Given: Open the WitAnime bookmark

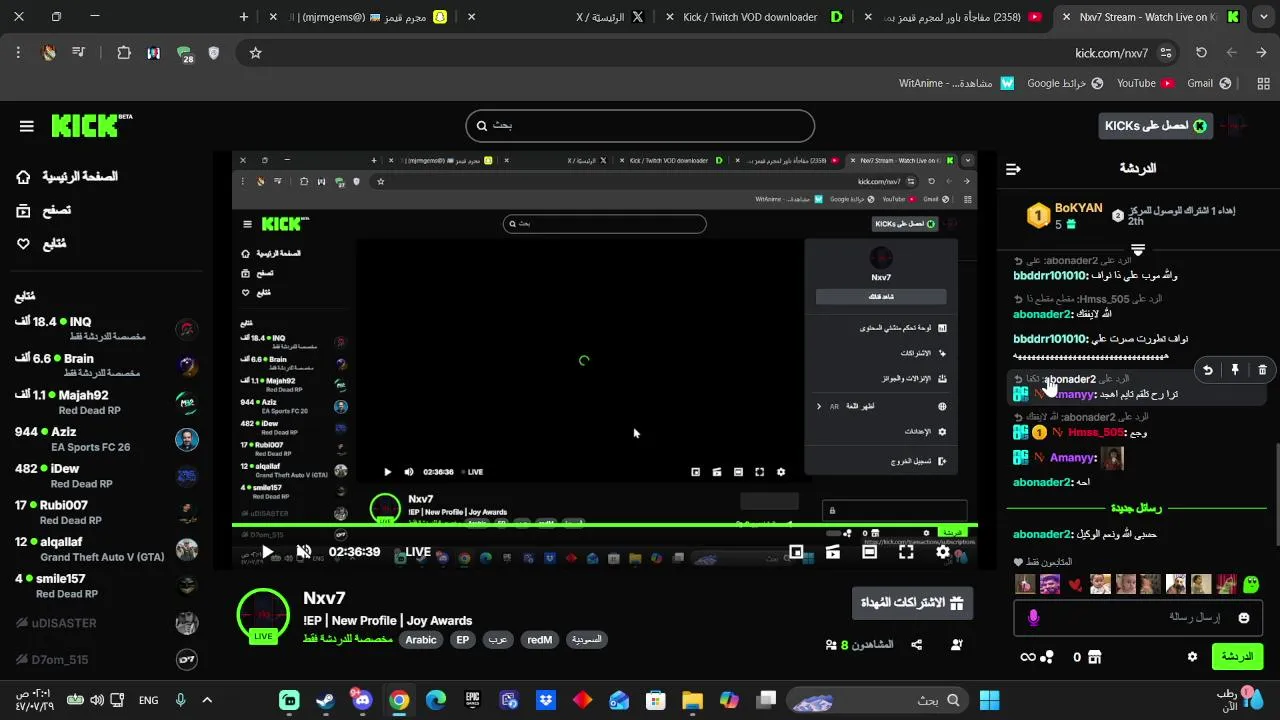Looking at the screenshot, I should point(956,83).
